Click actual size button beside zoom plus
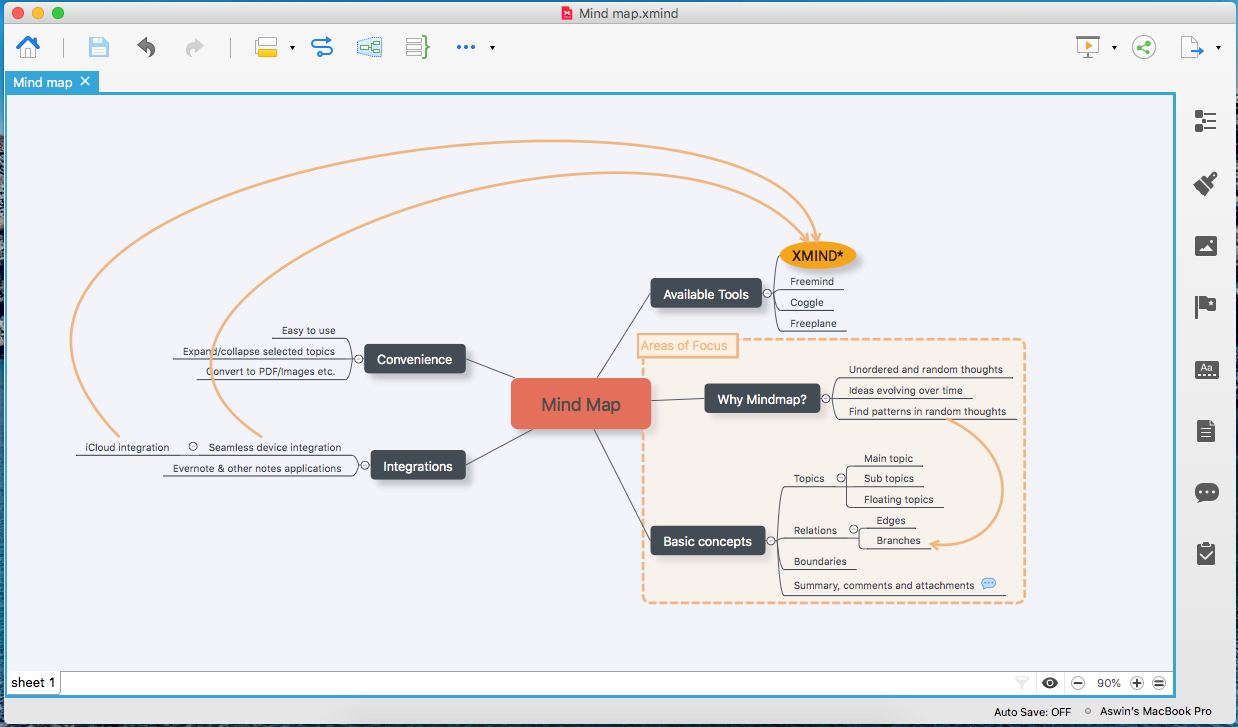 tap(1159, 683)
